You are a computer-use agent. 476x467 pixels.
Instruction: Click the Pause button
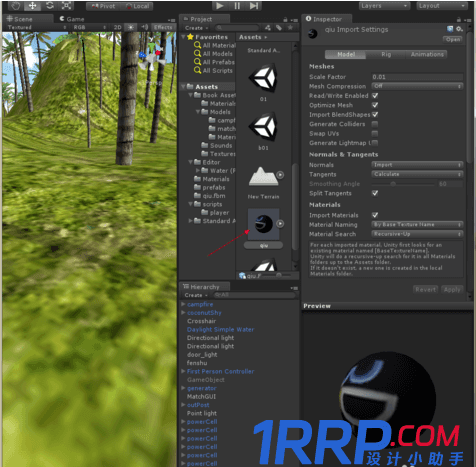pyautogui.click(x=237, y=6)
